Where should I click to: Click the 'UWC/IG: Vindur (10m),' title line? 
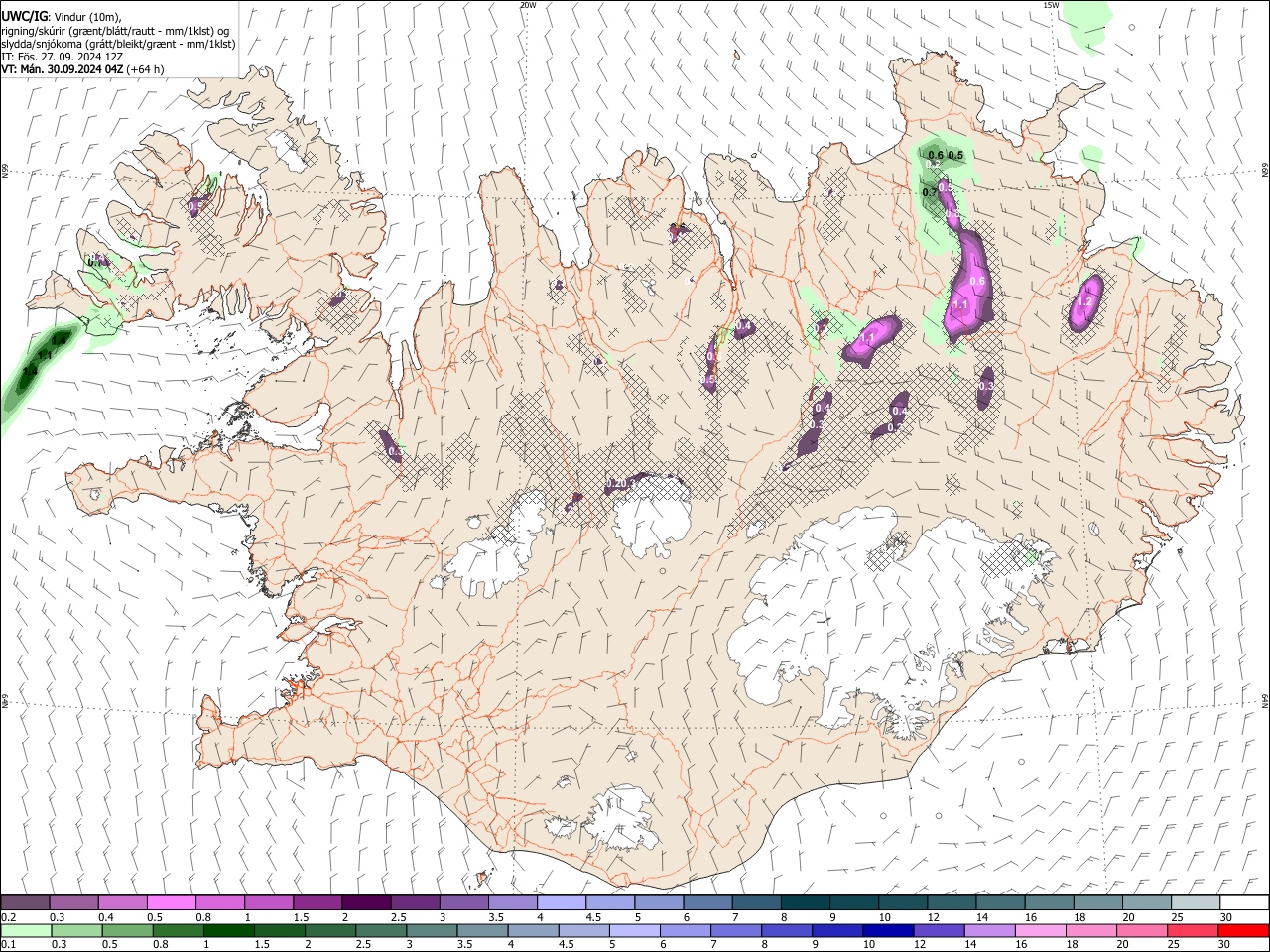pyautogui.click(x=61, y=16)
